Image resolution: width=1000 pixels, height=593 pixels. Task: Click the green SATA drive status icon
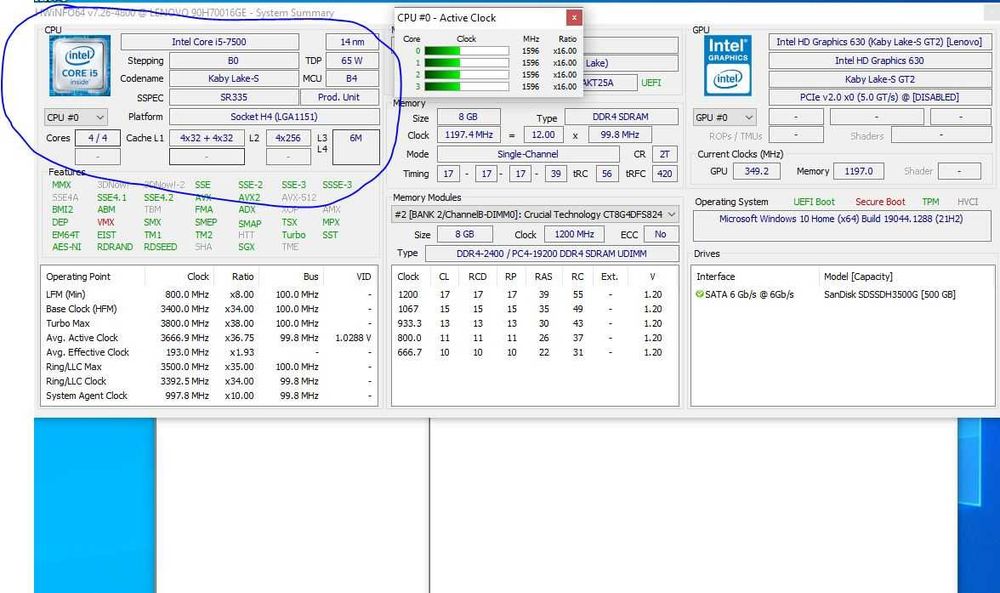pyautogui.click(x=700, y=295)
